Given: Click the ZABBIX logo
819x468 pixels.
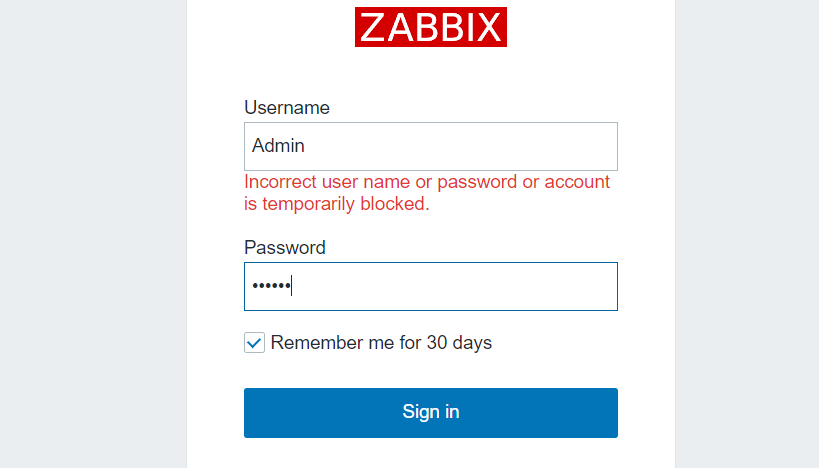Looking at the screenshot, I should click(431, 27).
